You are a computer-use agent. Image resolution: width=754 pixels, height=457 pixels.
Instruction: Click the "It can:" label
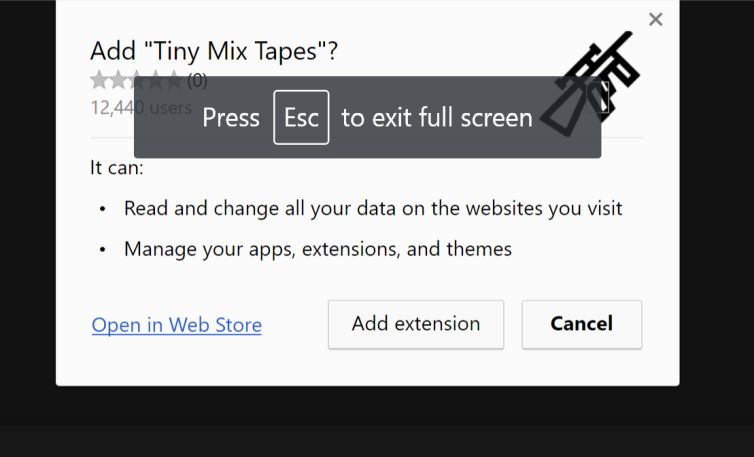coord(117,167)
